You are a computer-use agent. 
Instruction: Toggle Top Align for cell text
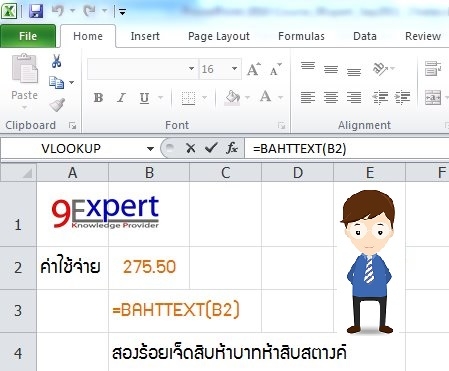coord(308,66)
